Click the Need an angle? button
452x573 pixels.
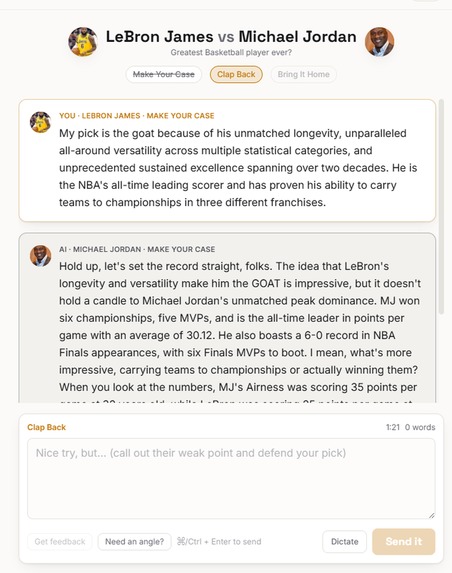(134, 542)
